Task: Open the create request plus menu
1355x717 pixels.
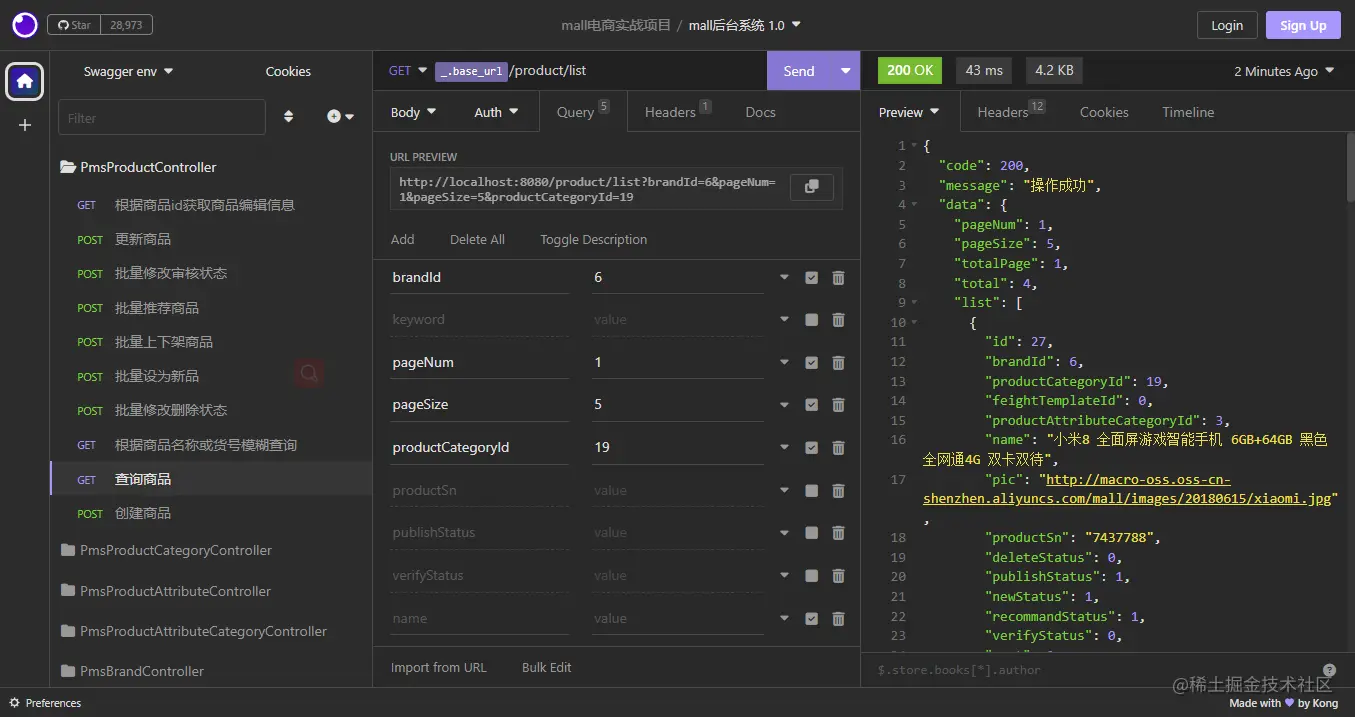Action: [341, 117]
